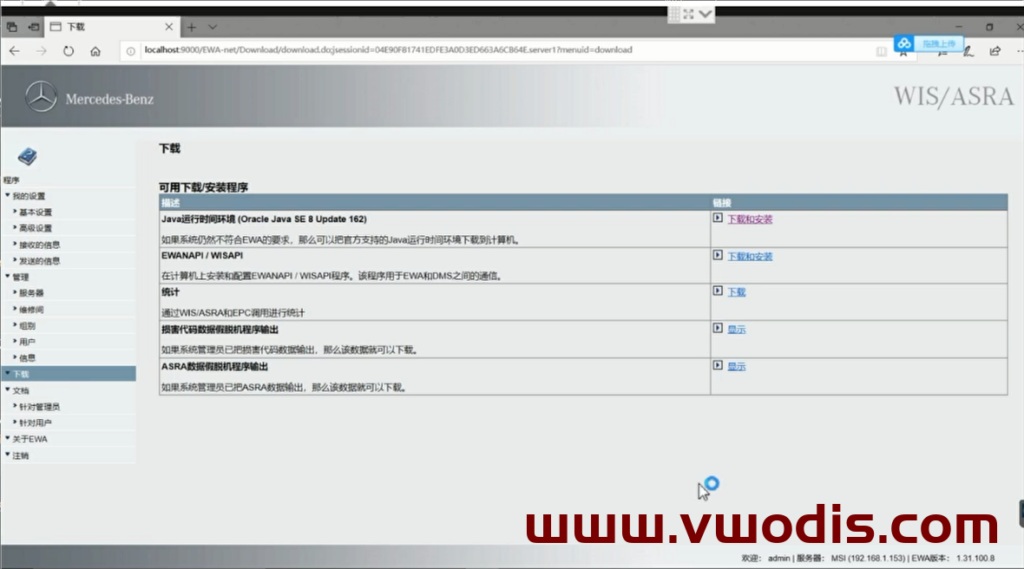Click the WIS/ASRA header title

pyautogui.click(x=953, y=97)
